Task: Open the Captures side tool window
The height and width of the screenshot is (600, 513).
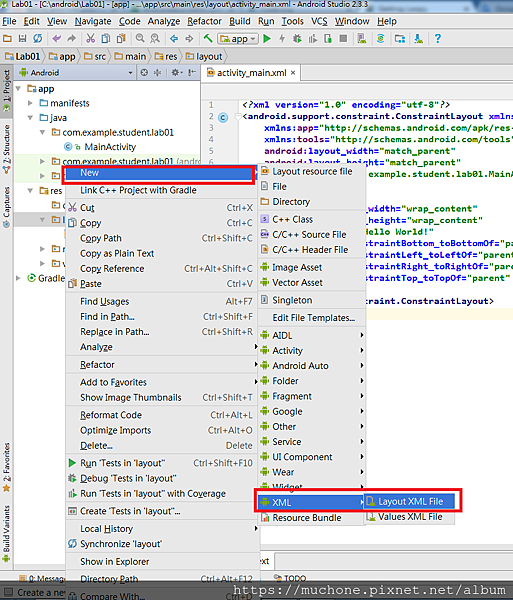Action: (x=7, y=207)
